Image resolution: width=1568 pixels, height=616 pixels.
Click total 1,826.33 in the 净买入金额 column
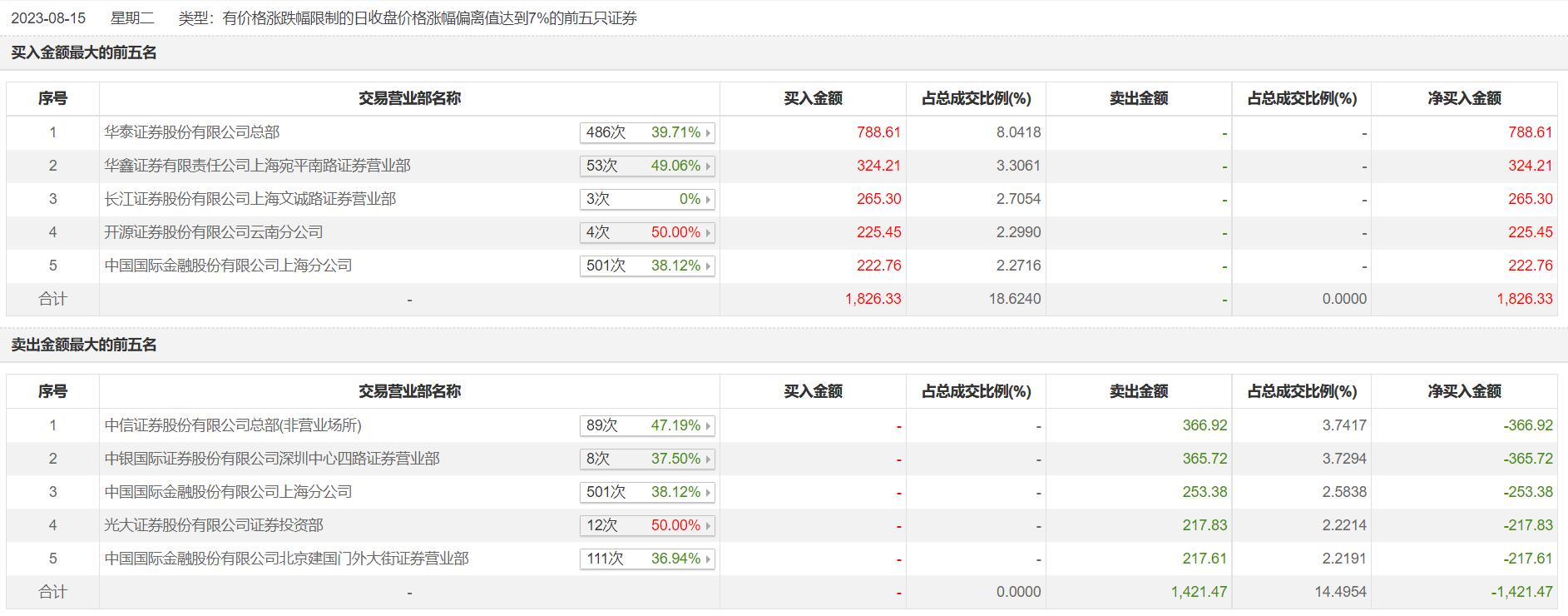[1525, 299]
